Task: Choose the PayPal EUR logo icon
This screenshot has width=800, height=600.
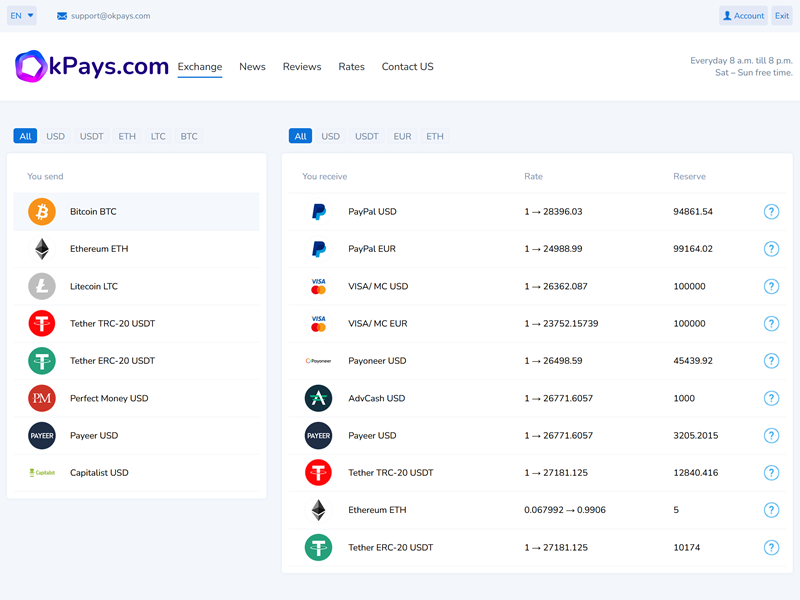Action: pyautogui.click(x=318, y=249)
